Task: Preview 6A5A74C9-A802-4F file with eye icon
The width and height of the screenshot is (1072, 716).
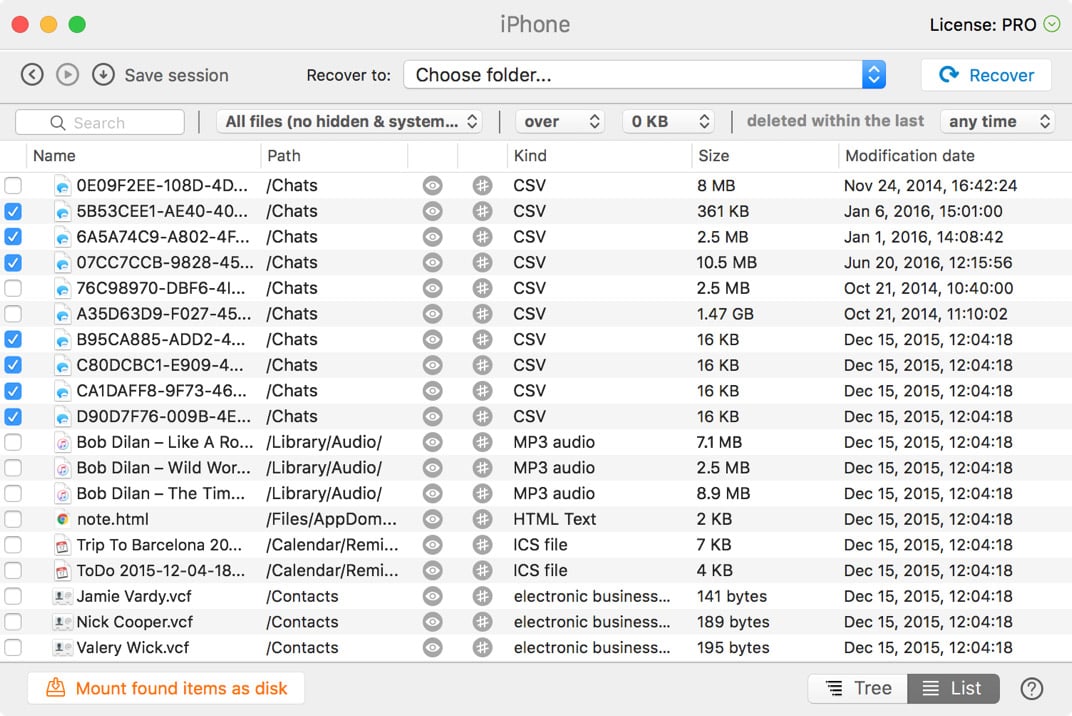Action: click(x=432, y=237)
